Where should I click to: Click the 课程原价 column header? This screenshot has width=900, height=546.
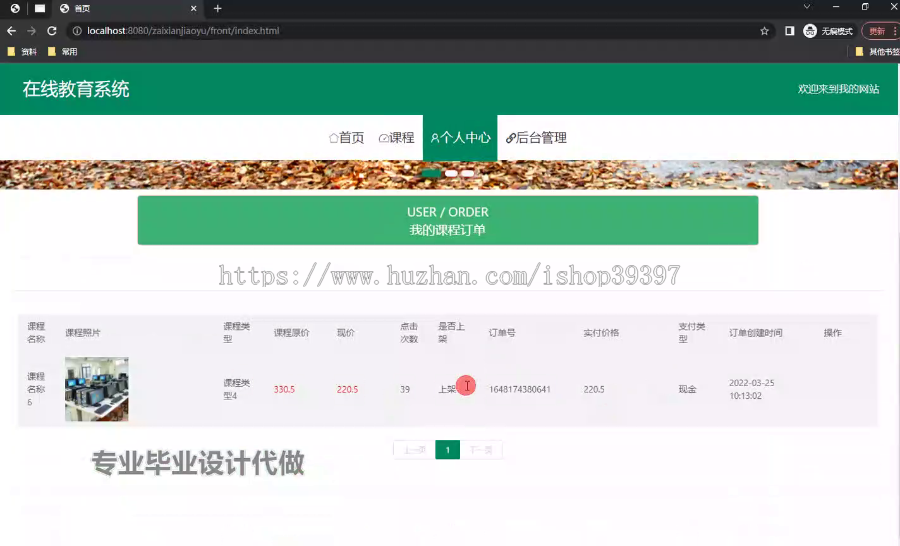pos(292,332)
